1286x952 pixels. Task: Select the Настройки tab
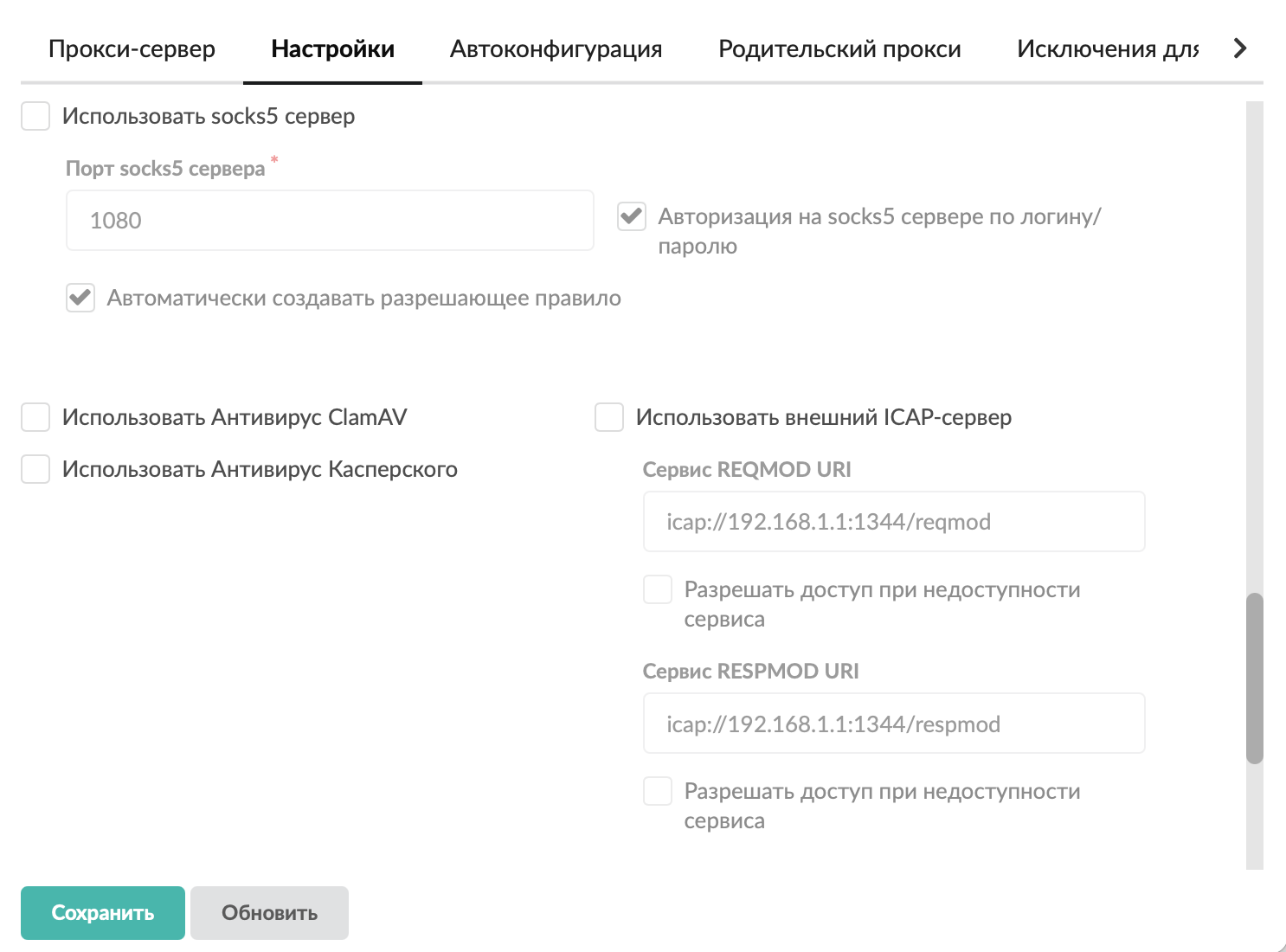coord(332,49)
